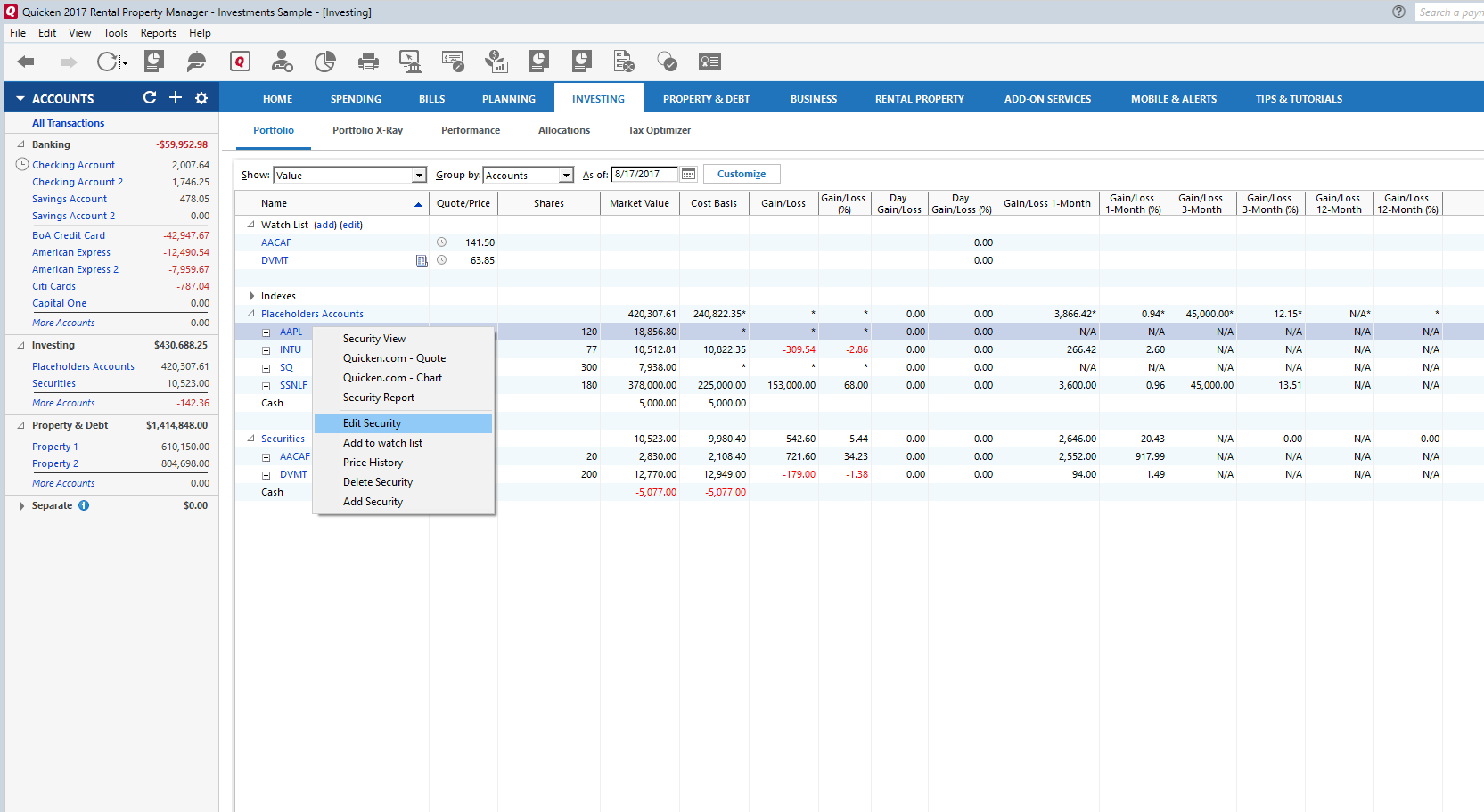Image resolution: width=1484 pixels, height=812 pixels.
Task: Open the pie chart toolbar icon
Action: pyautogui.click(x=324, y=62)
